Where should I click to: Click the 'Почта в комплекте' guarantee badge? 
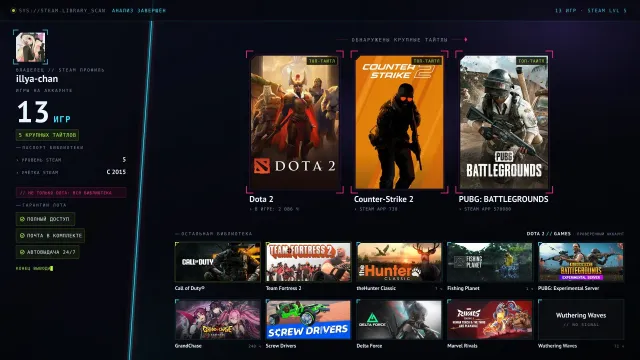pyautogui.click(x=51, y=236)
